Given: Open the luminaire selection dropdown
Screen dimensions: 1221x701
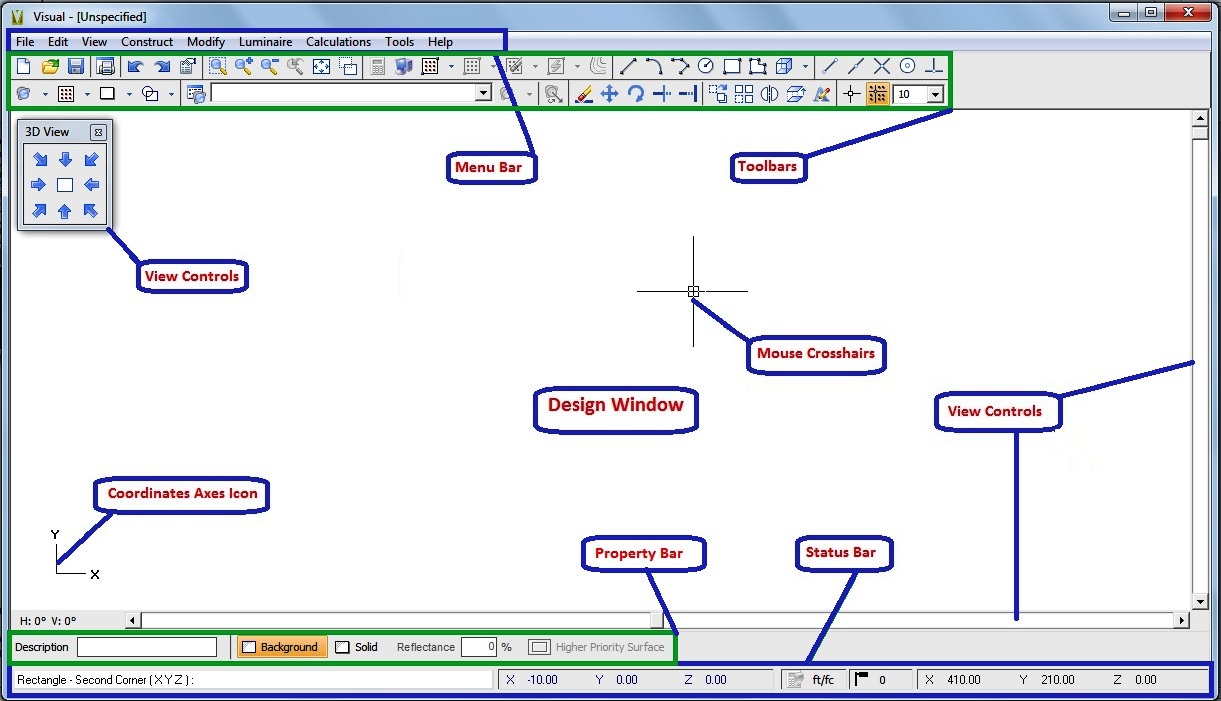Looking at the screenshot, I should click(484, 93).
